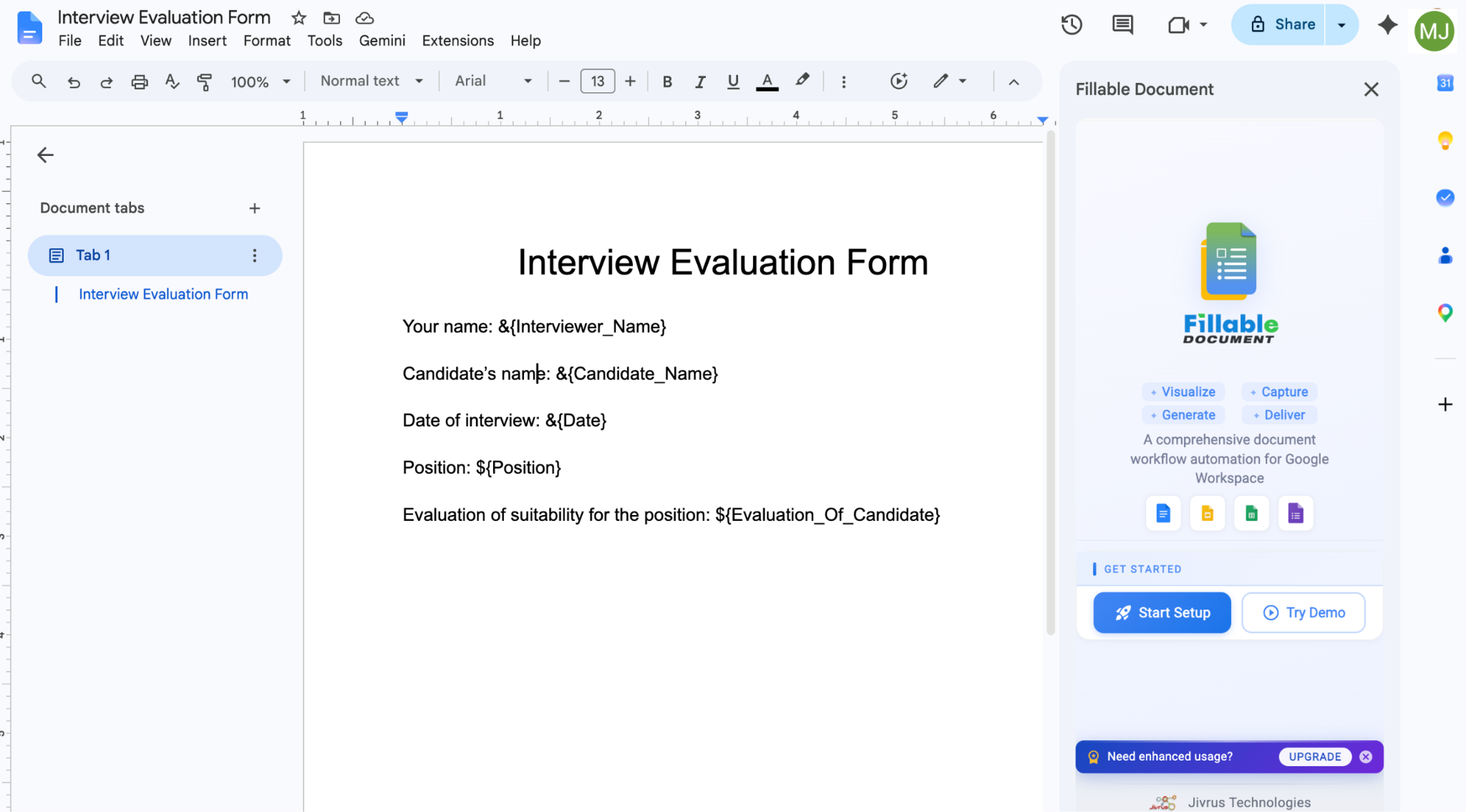
Task: Click the UPGRADE button
Action: point(1315,757)
